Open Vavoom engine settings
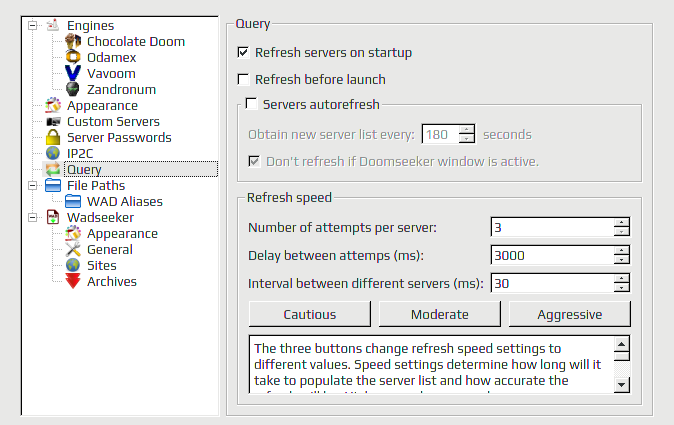Viewport: 674px width, 425px height. 111,73
